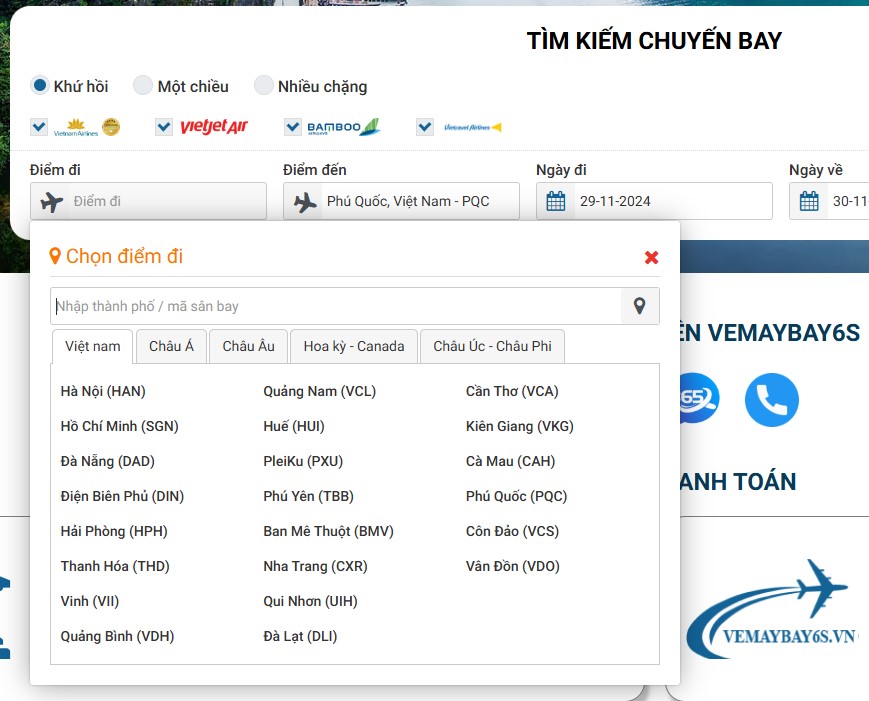Open the Ngày đi date picker

pyautogui.click(x=660, y=201)
